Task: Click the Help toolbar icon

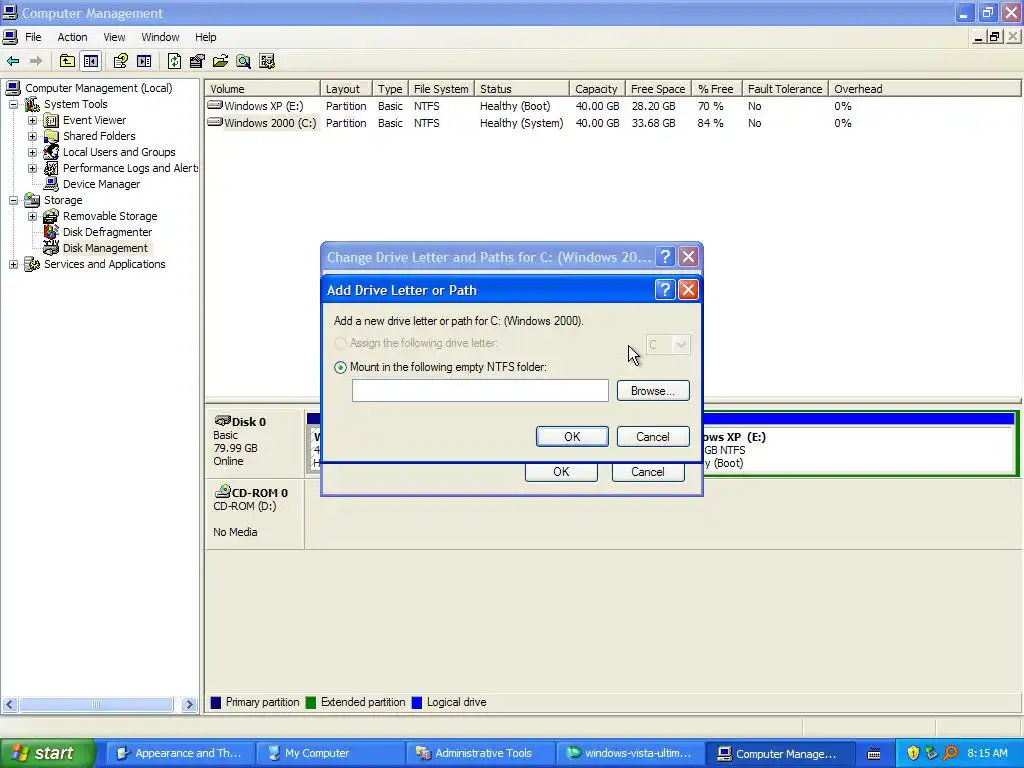Action: 120,61
